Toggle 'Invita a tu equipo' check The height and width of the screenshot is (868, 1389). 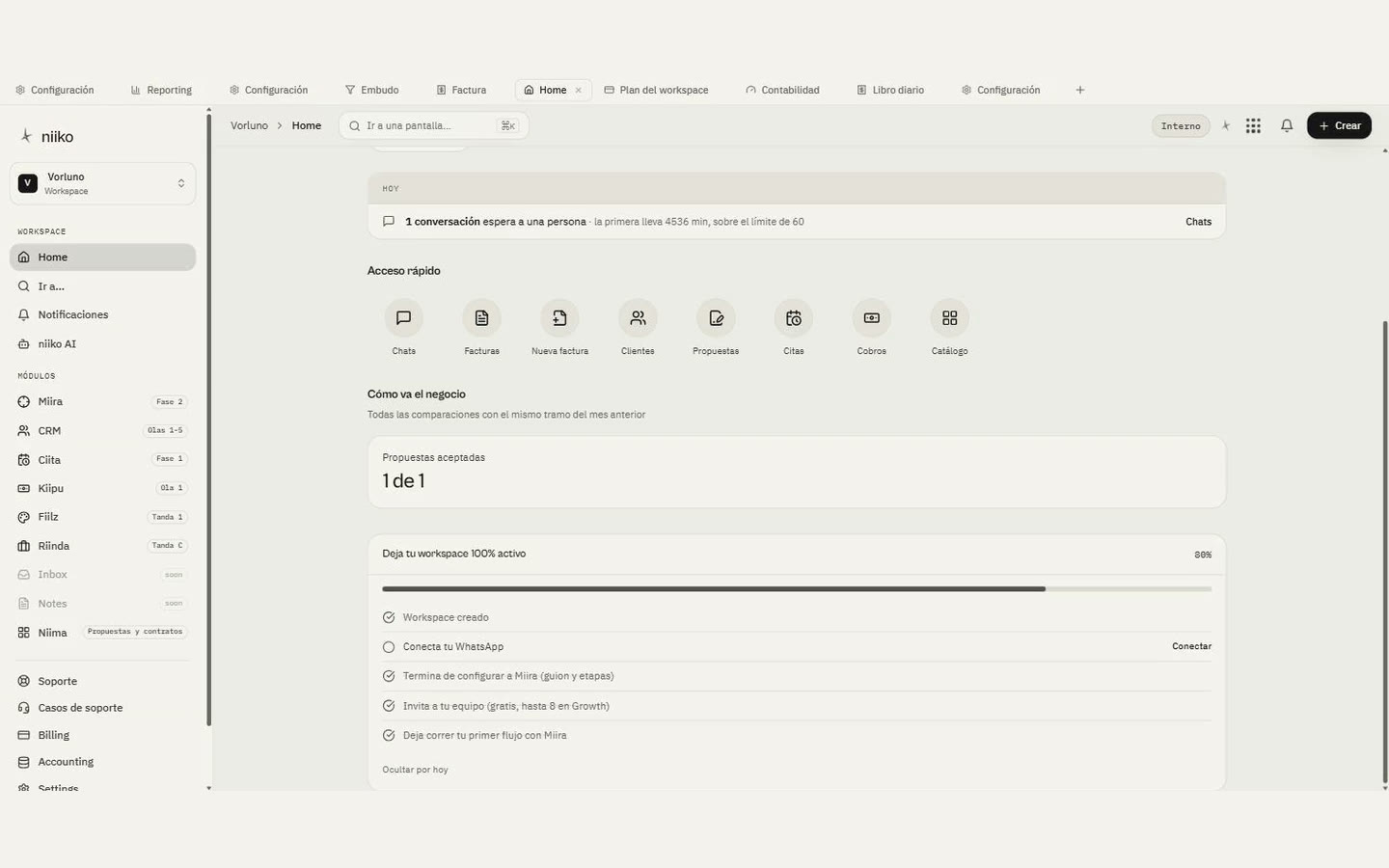point(389,706)
